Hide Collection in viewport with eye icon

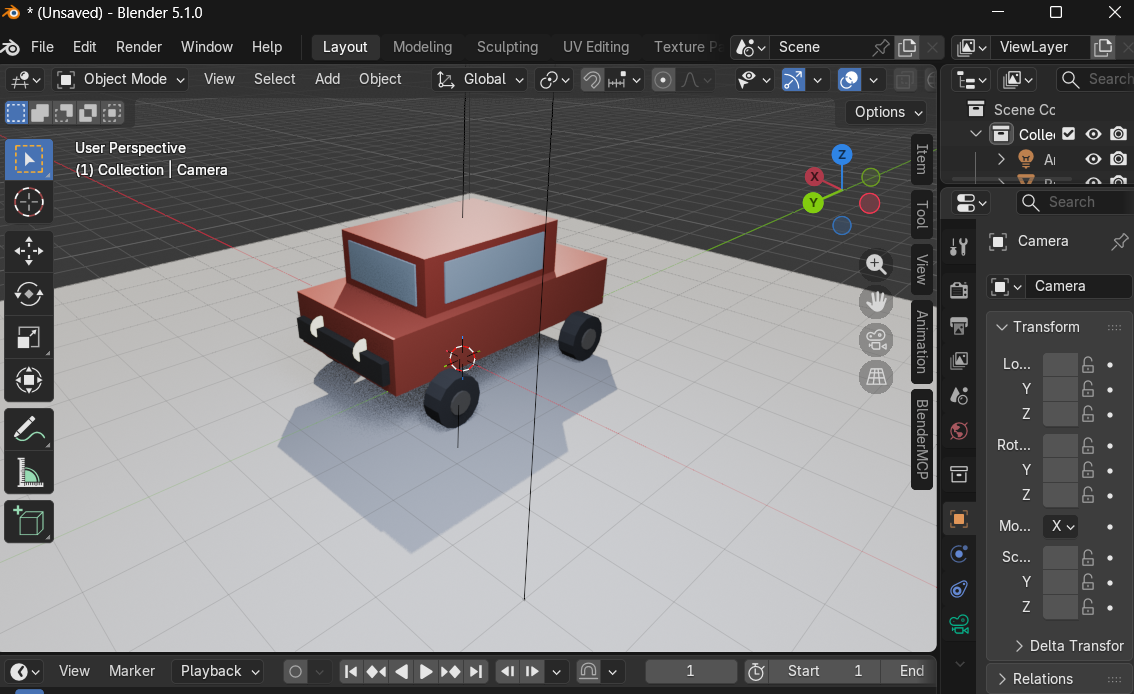pyautogui.click(x=1094, y=134)
